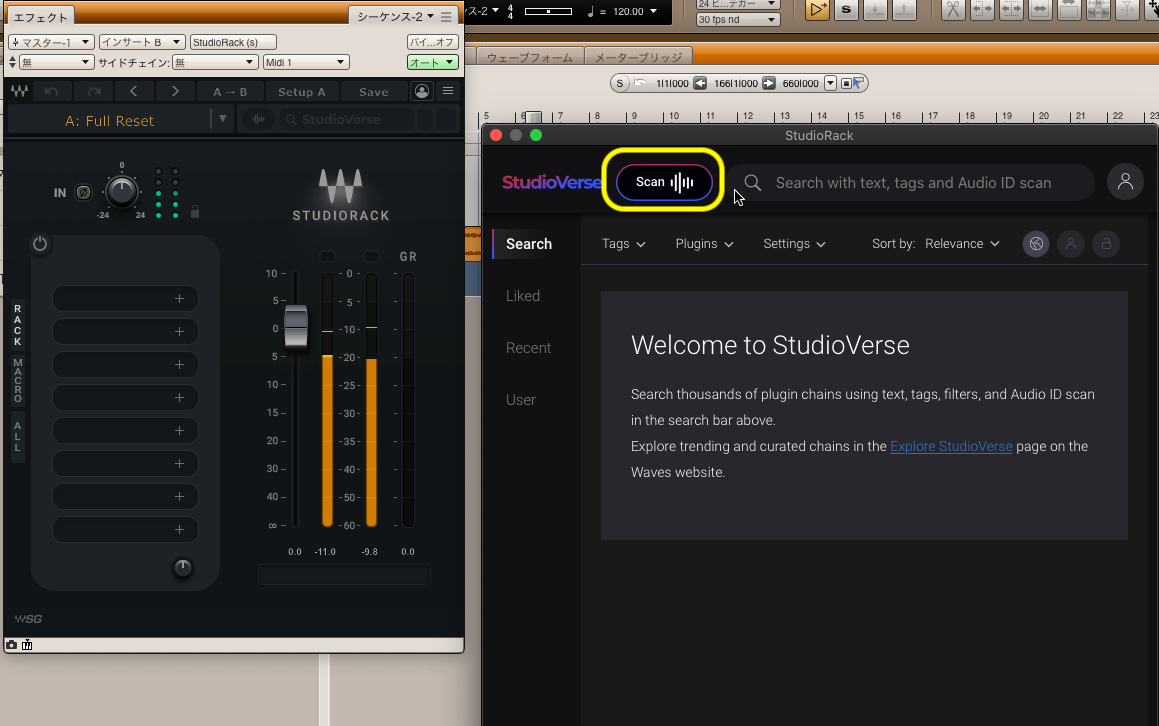This screenshot has width=1159, height=726.
Task: Open the account icon in StudioRack toolbar
Action: click(x=422, y=92)
